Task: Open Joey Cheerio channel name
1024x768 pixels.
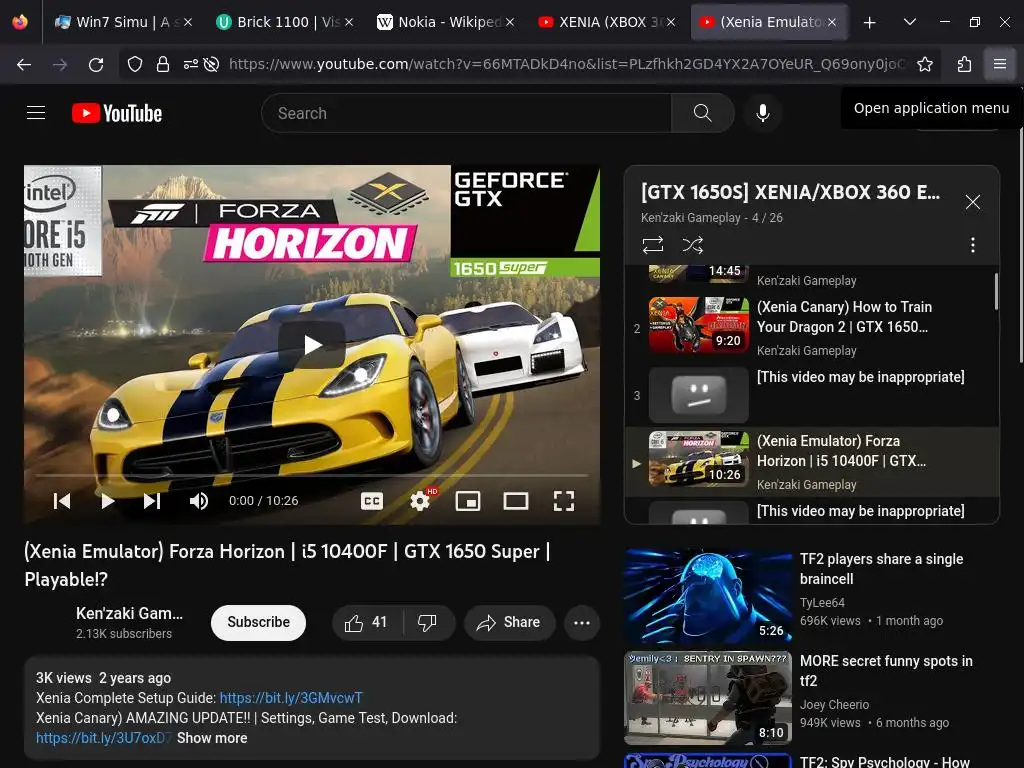Action: (x=834, y=704)
